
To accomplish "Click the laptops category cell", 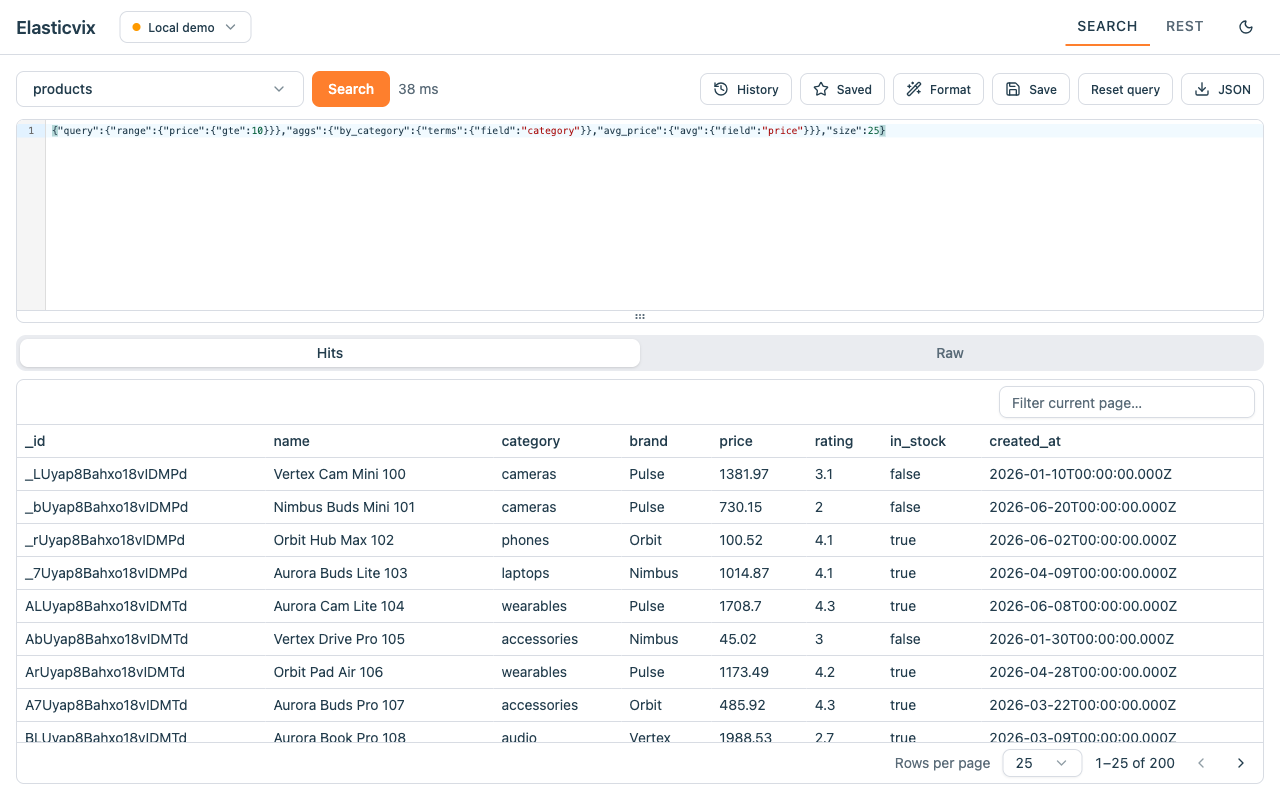I will (525, 573).
